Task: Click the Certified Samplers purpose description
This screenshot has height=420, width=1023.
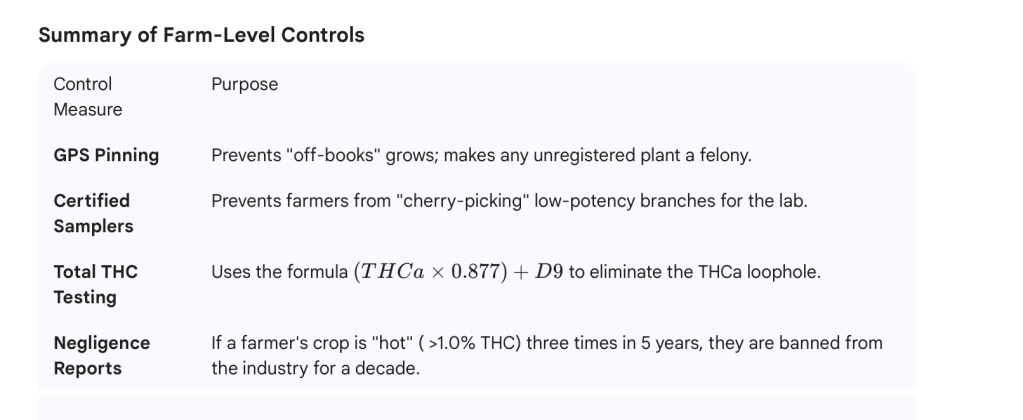Action: [509, 201]
